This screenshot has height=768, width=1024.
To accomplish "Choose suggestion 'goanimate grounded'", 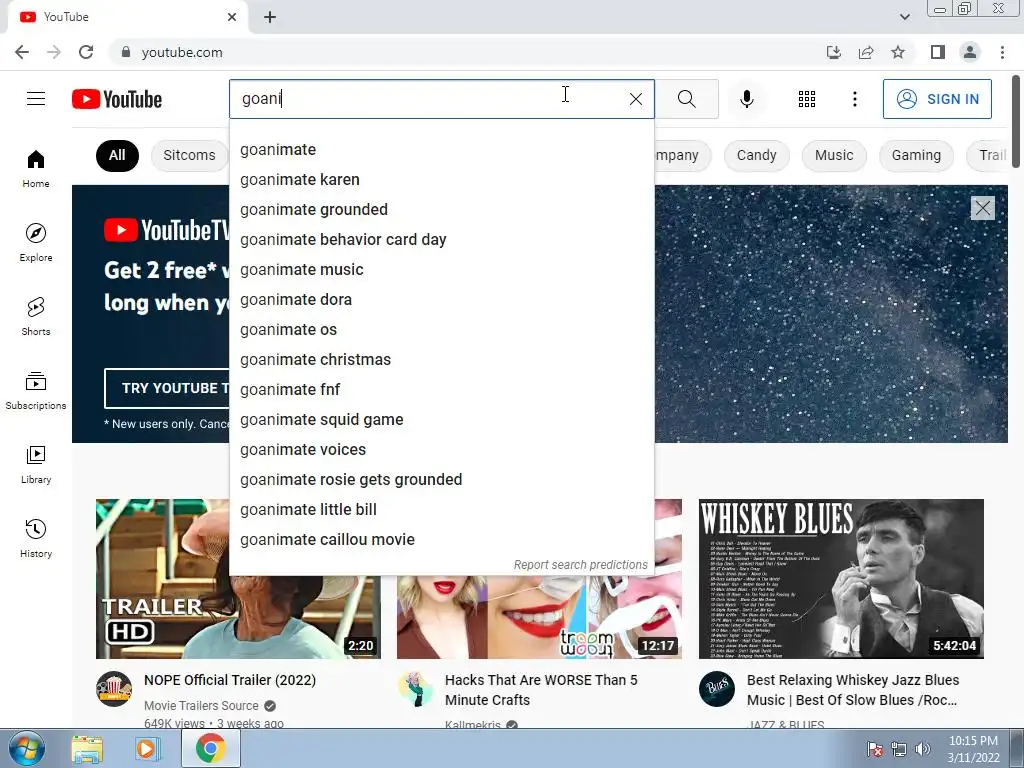I will pyautogui.click(x=441, y=210).
